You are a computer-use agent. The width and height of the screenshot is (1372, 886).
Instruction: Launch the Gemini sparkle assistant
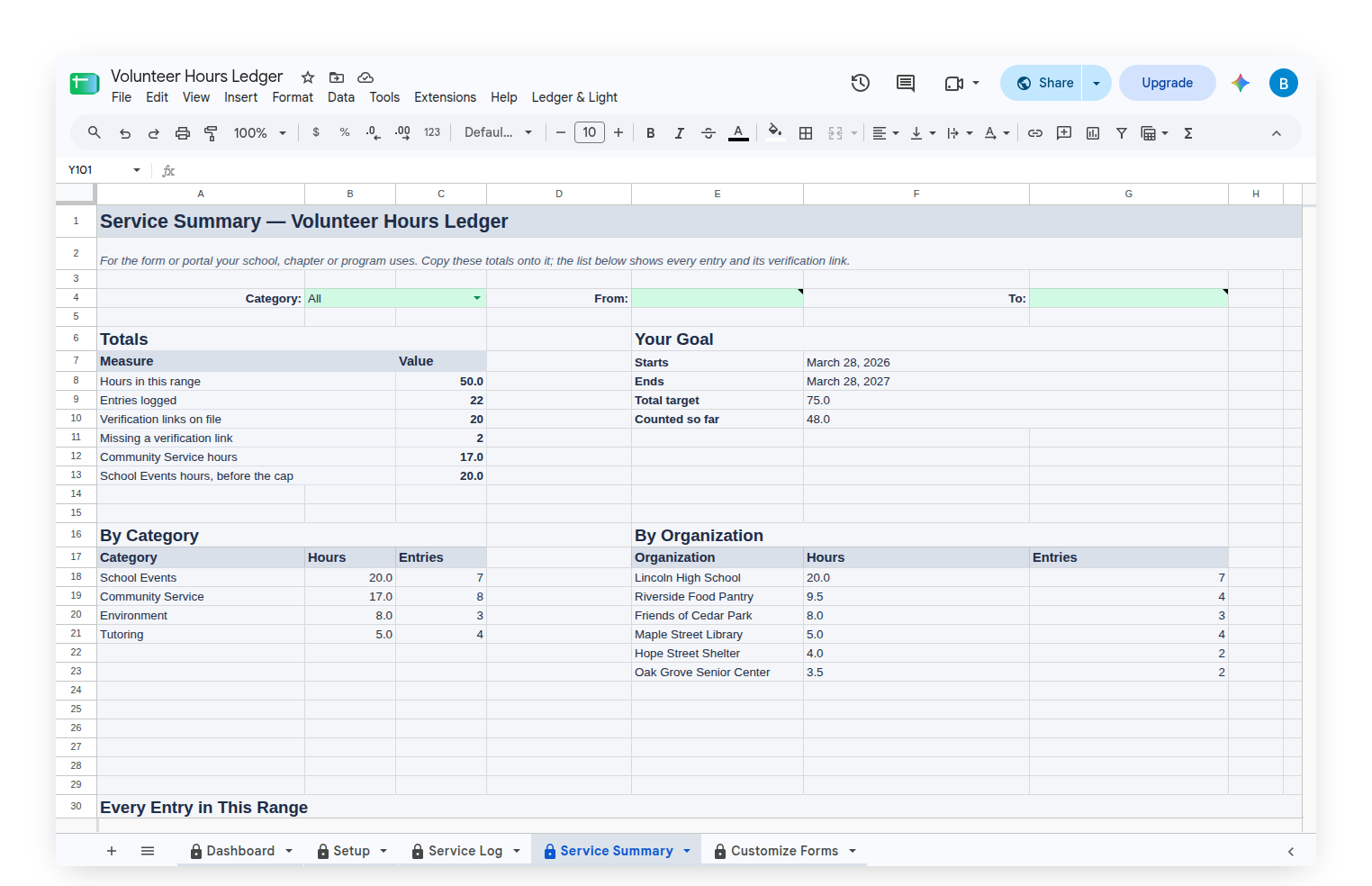pos(1241,83)
